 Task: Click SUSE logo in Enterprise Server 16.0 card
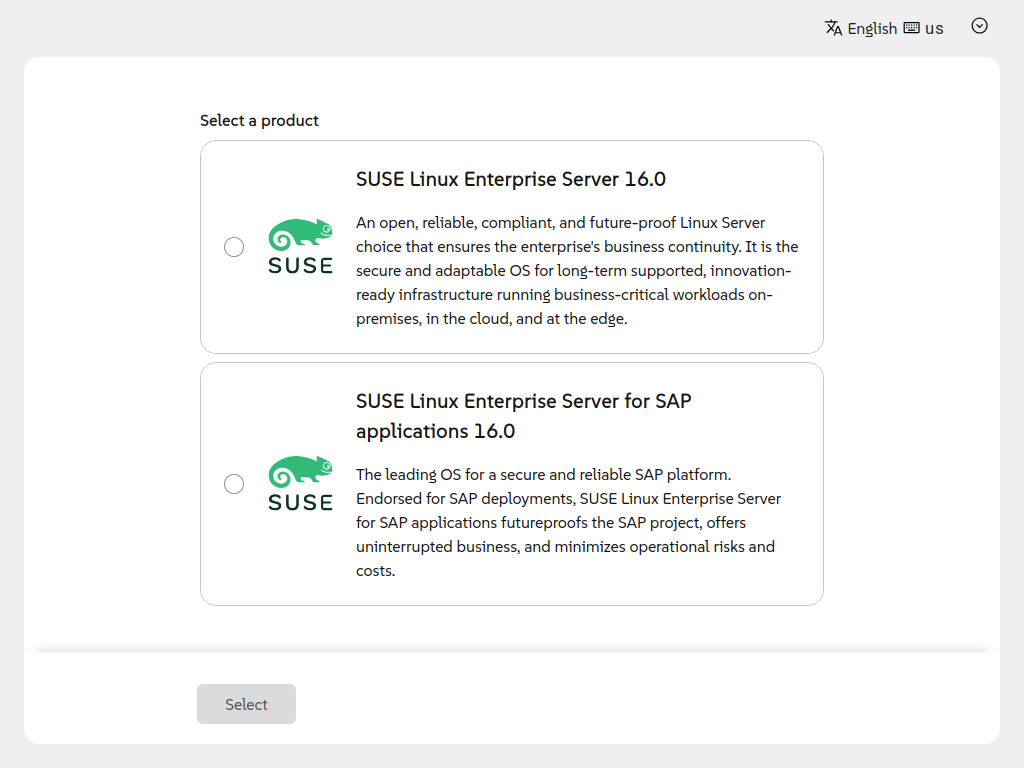[300, 247]
